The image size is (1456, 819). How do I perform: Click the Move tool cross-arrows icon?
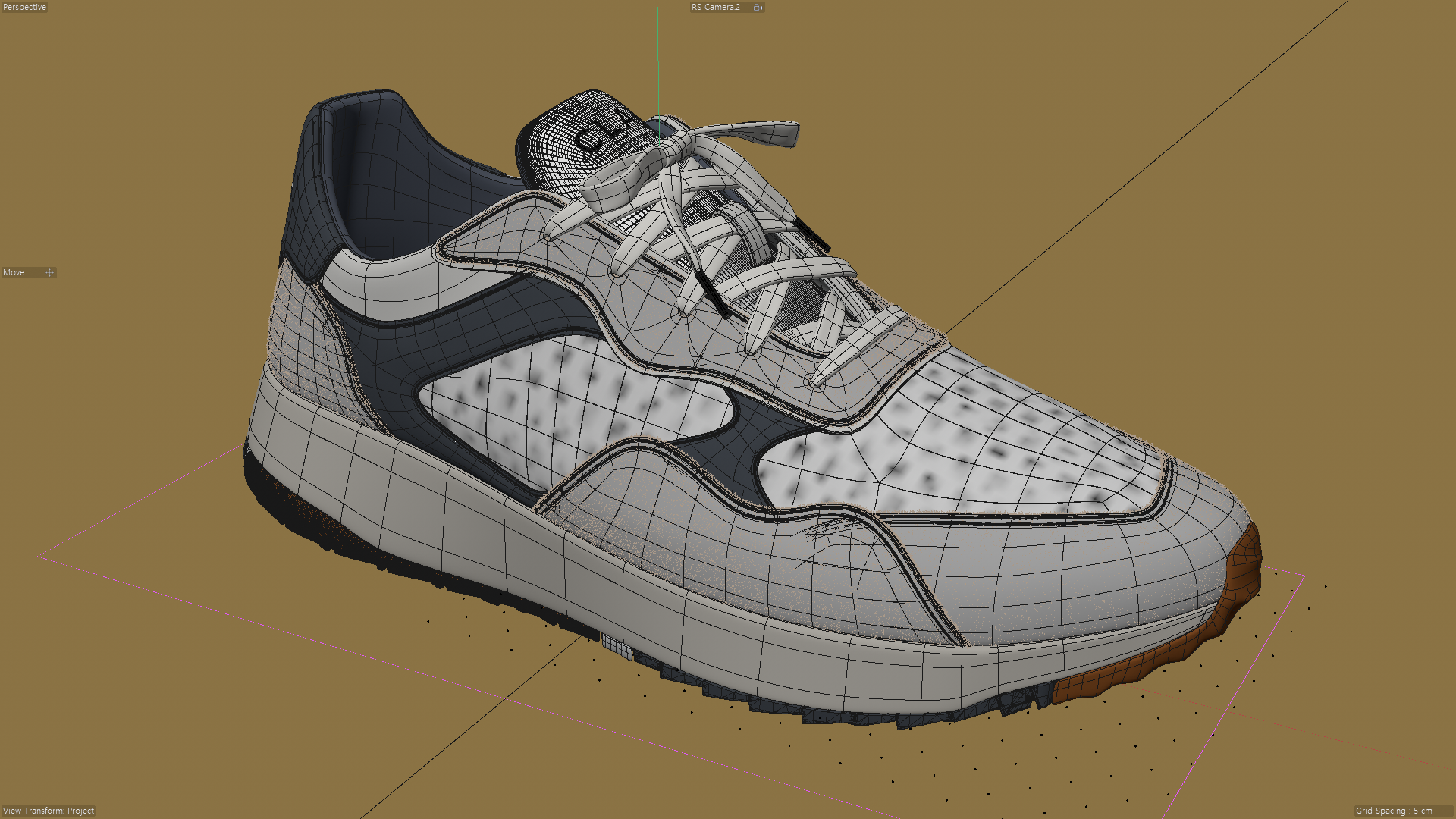[x=50, y=272]
